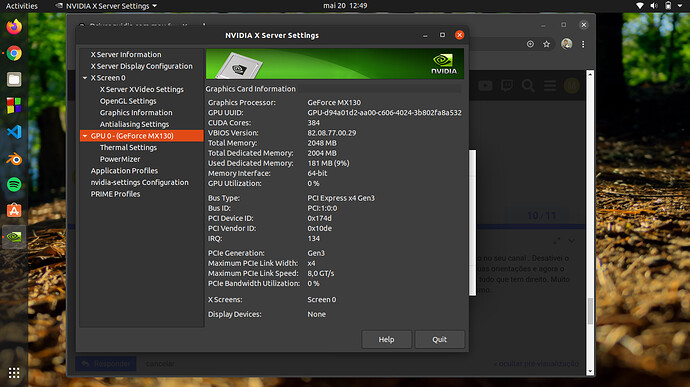Close the Chrome window
690x387 pixels.
point(584,25)
